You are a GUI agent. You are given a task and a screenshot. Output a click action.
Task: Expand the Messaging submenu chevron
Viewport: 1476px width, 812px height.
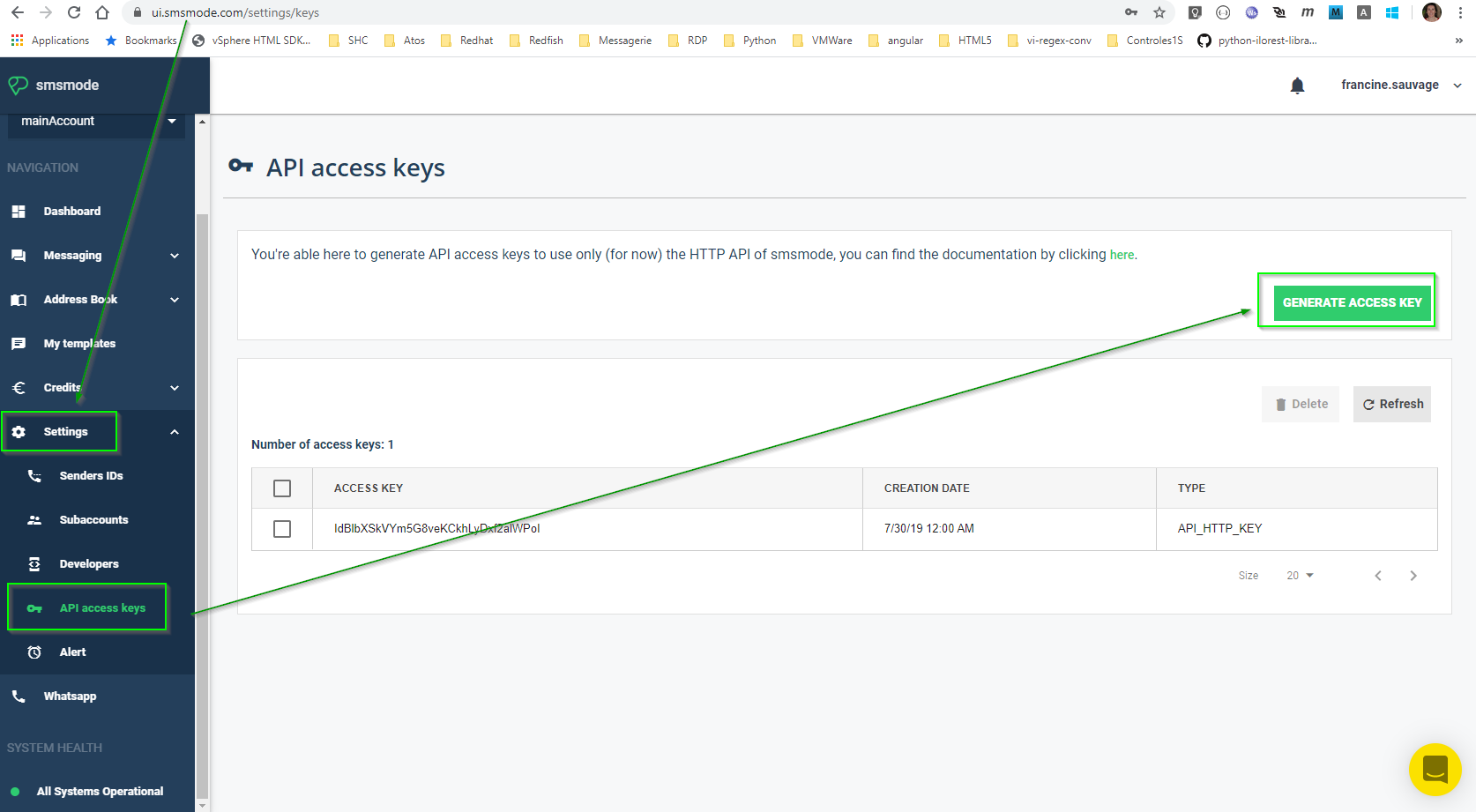[175, 256]
